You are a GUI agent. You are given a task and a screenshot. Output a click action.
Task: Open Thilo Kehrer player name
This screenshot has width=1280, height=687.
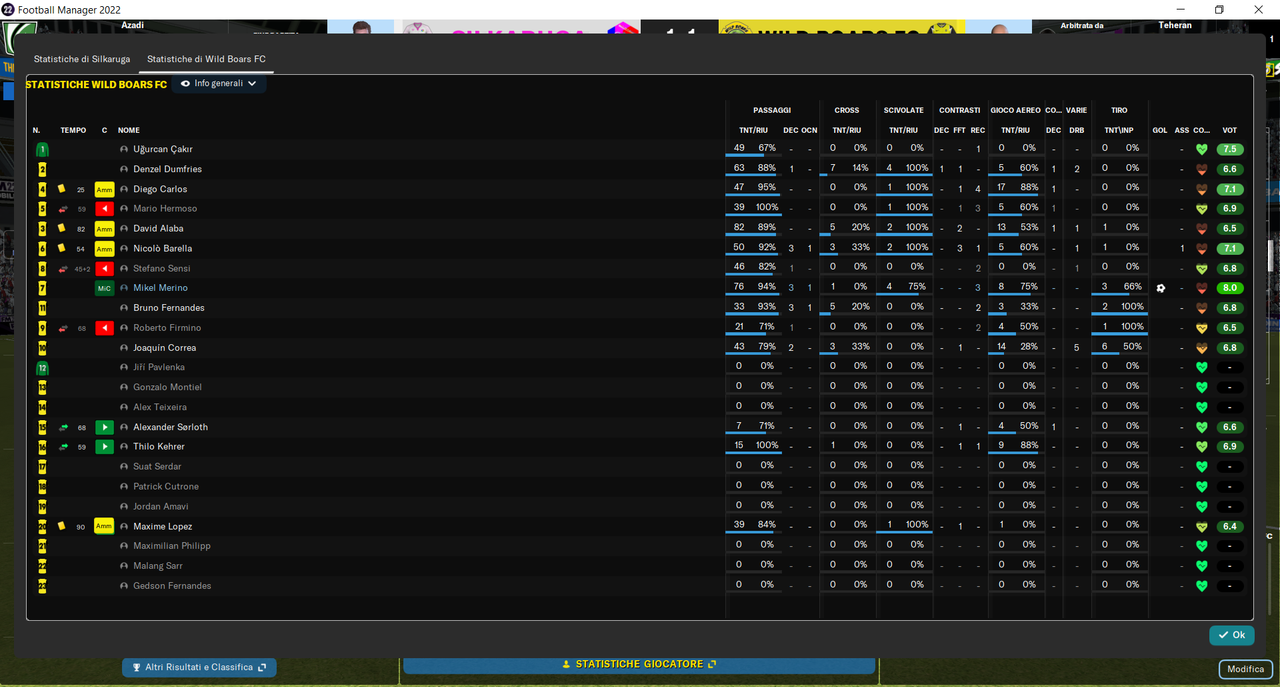159,447
